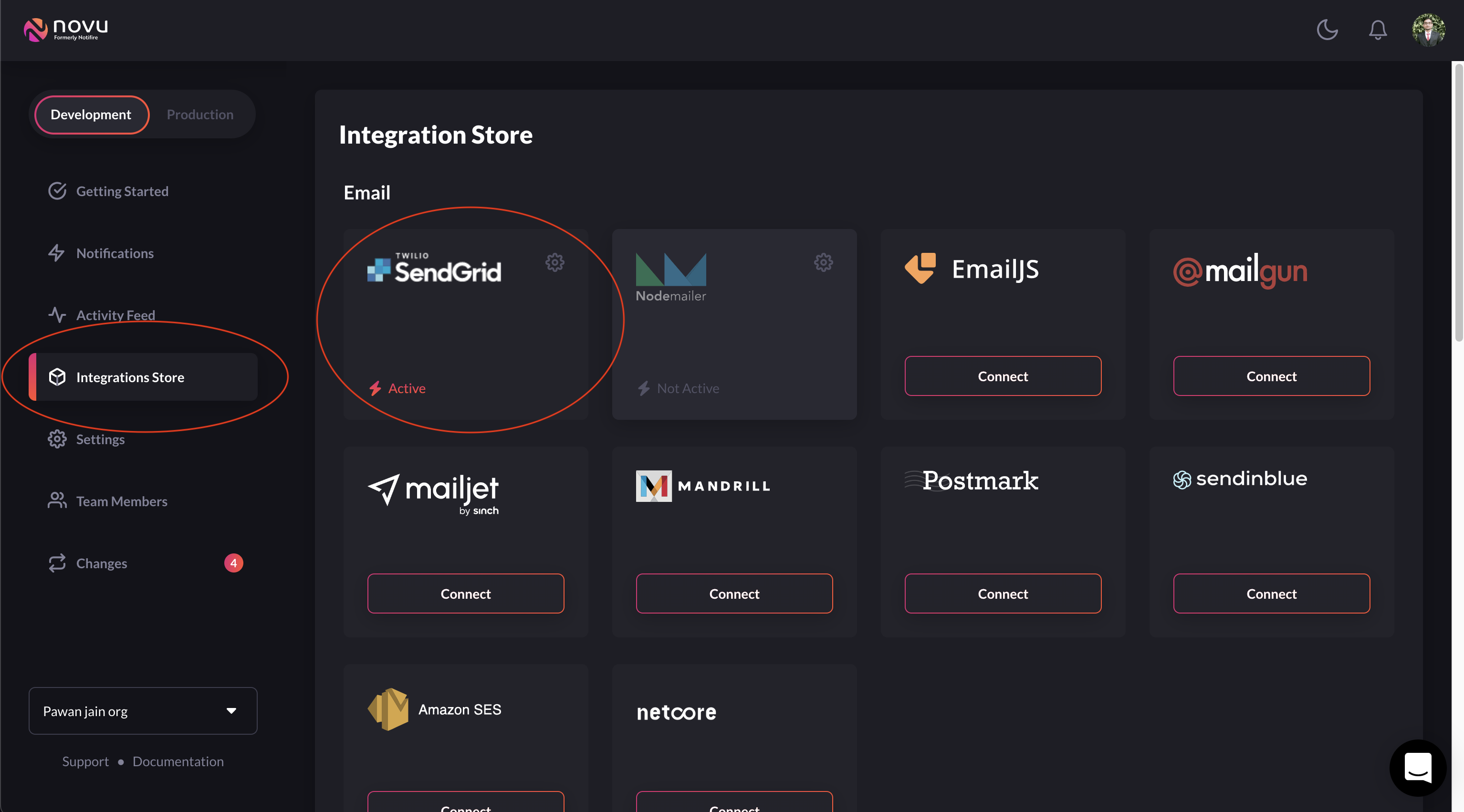
Task: Click the Getting Started checkmark icon
Action: pyautogui.click(x=57, y=191)
